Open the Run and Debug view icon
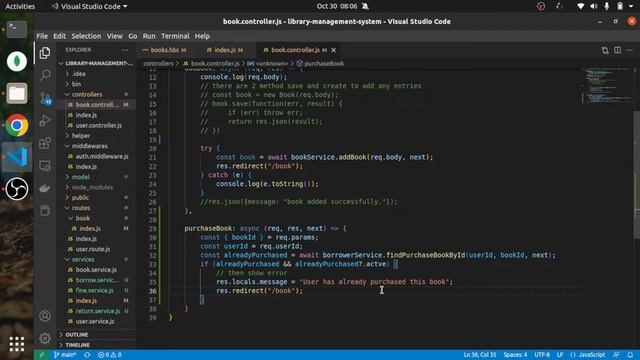 (x=45, y=120)
